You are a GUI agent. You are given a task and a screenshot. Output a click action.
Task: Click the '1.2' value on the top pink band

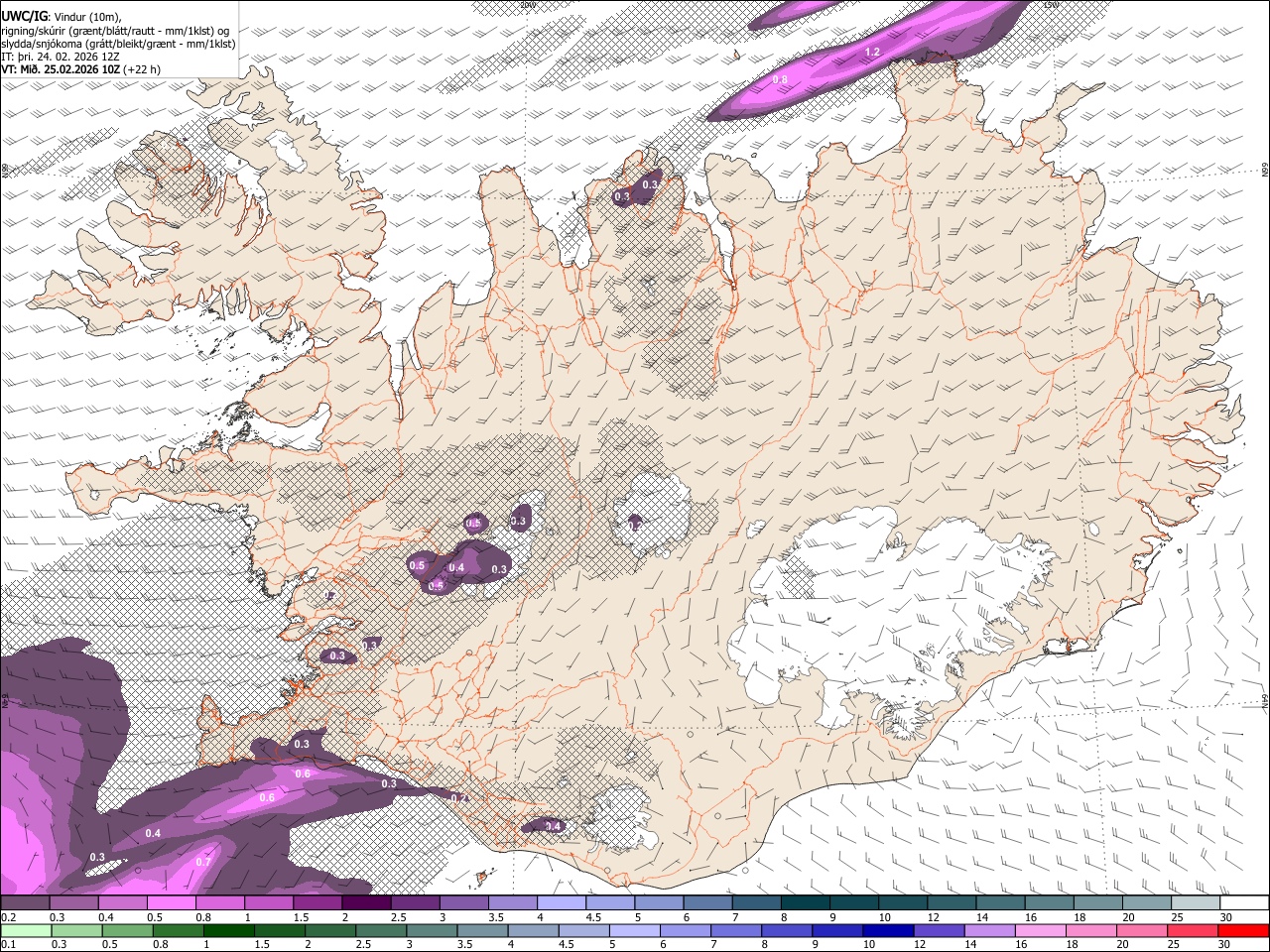point(872,52)
